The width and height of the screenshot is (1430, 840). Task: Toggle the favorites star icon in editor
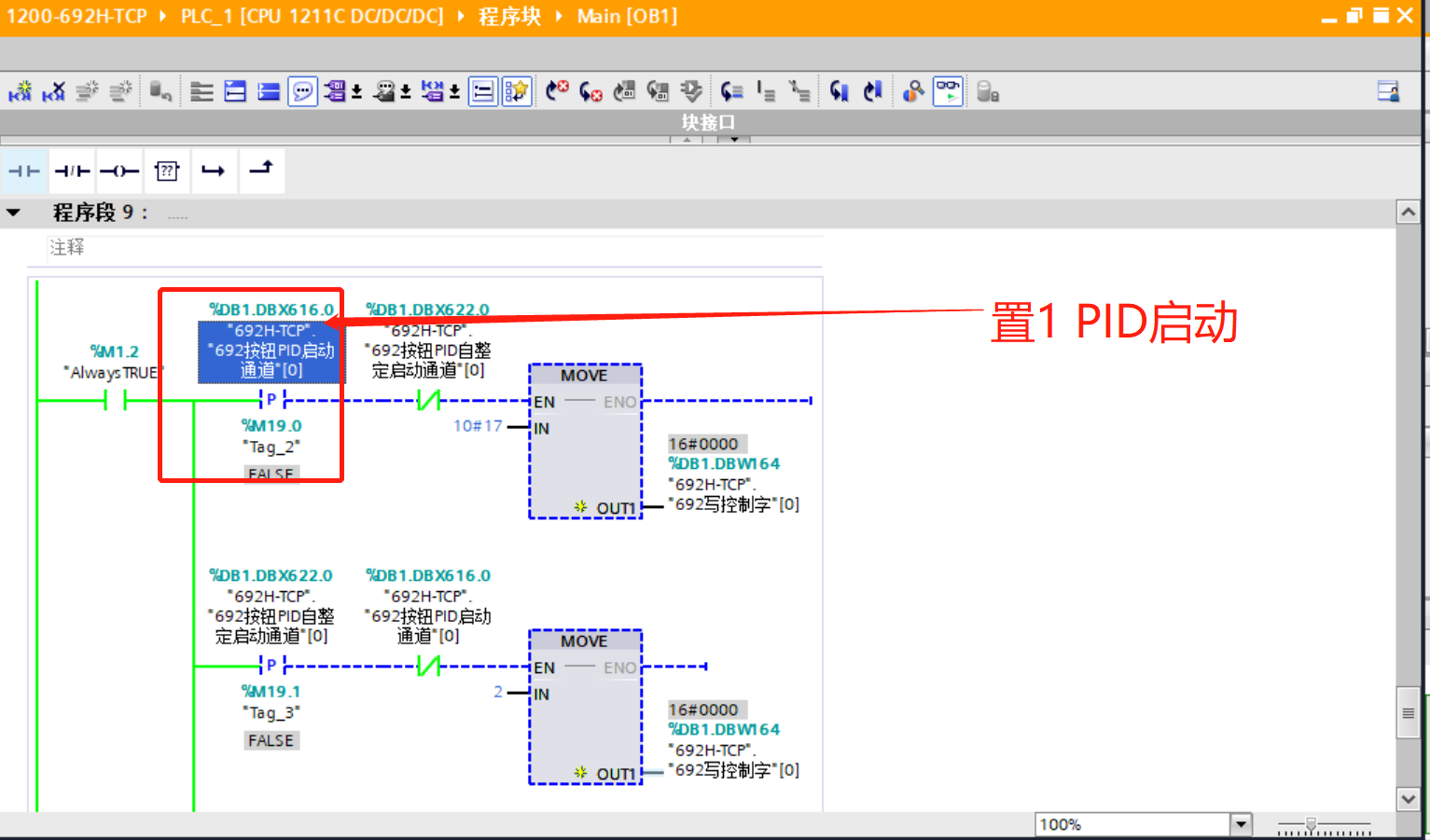(x=516, y=91)
